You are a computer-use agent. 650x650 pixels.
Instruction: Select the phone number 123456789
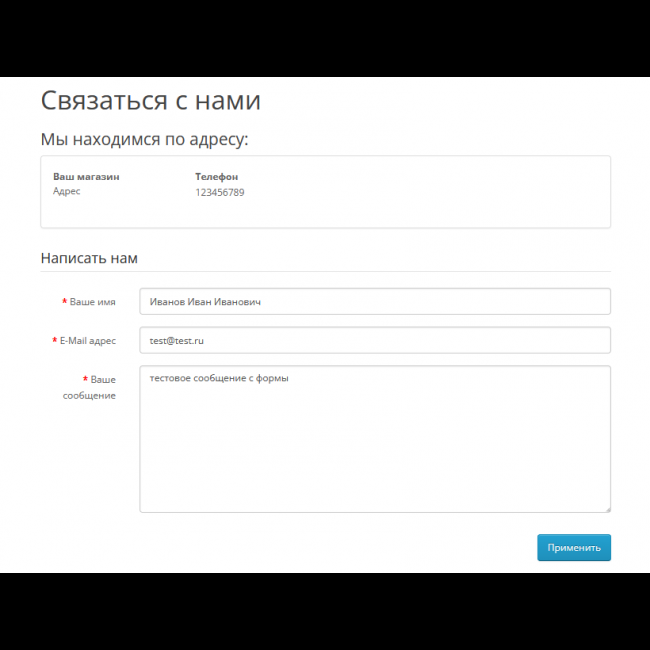pyautogui.click(x=219, y=192)
